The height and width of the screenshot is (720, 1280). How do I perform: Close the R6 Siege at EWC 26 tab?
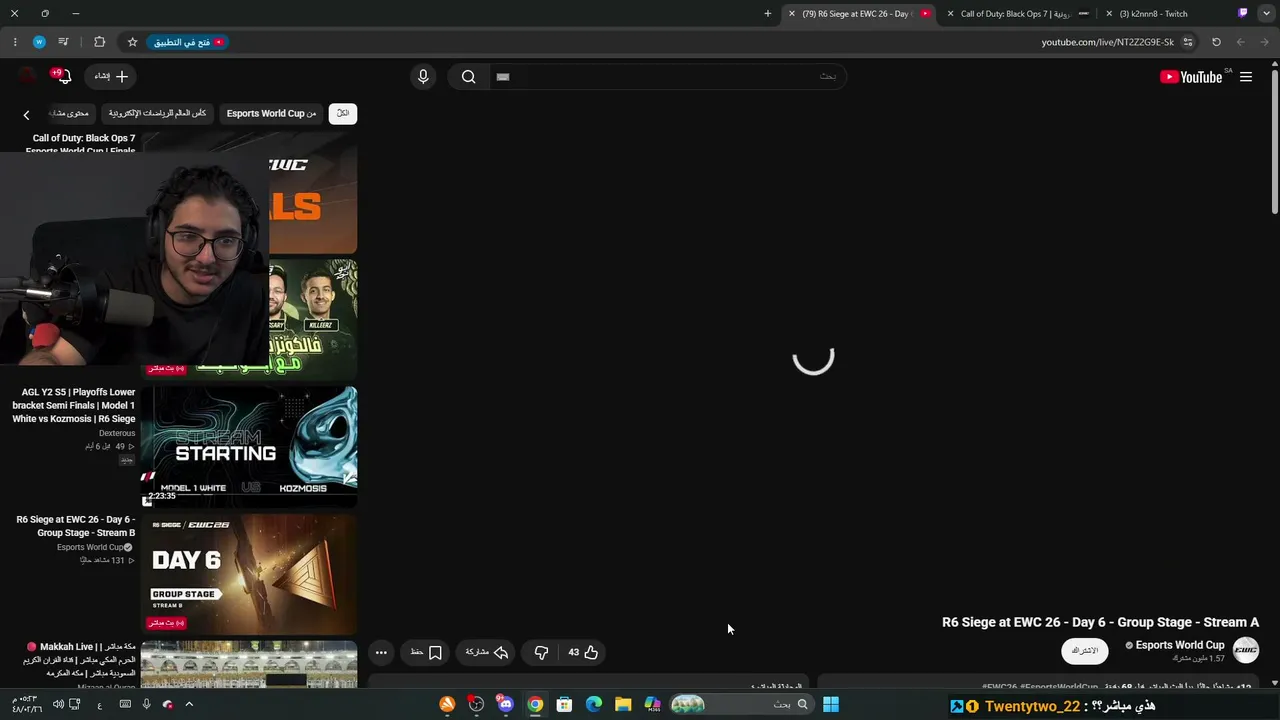click(x=792, y=14)
